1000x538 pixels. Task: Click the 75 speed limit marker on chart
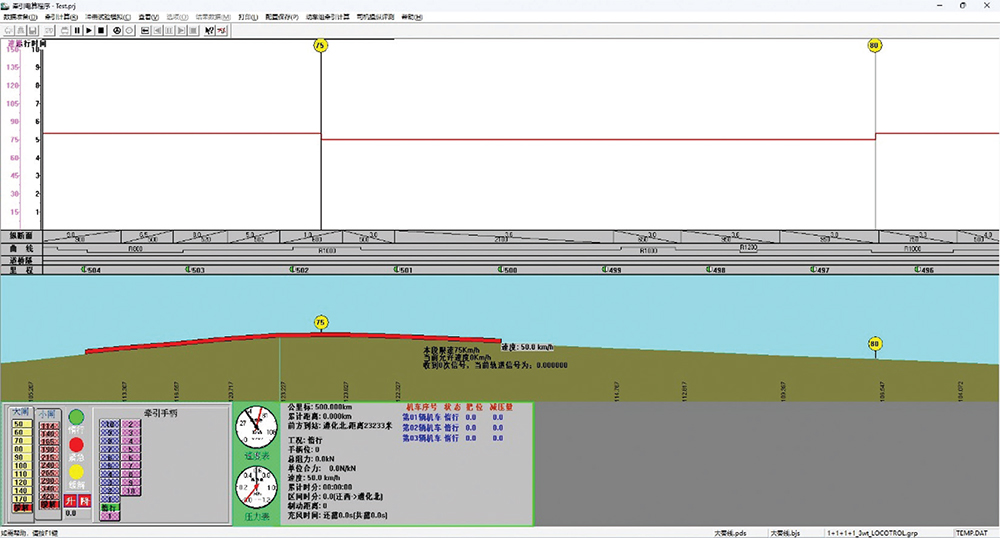(x=320, y=46)
